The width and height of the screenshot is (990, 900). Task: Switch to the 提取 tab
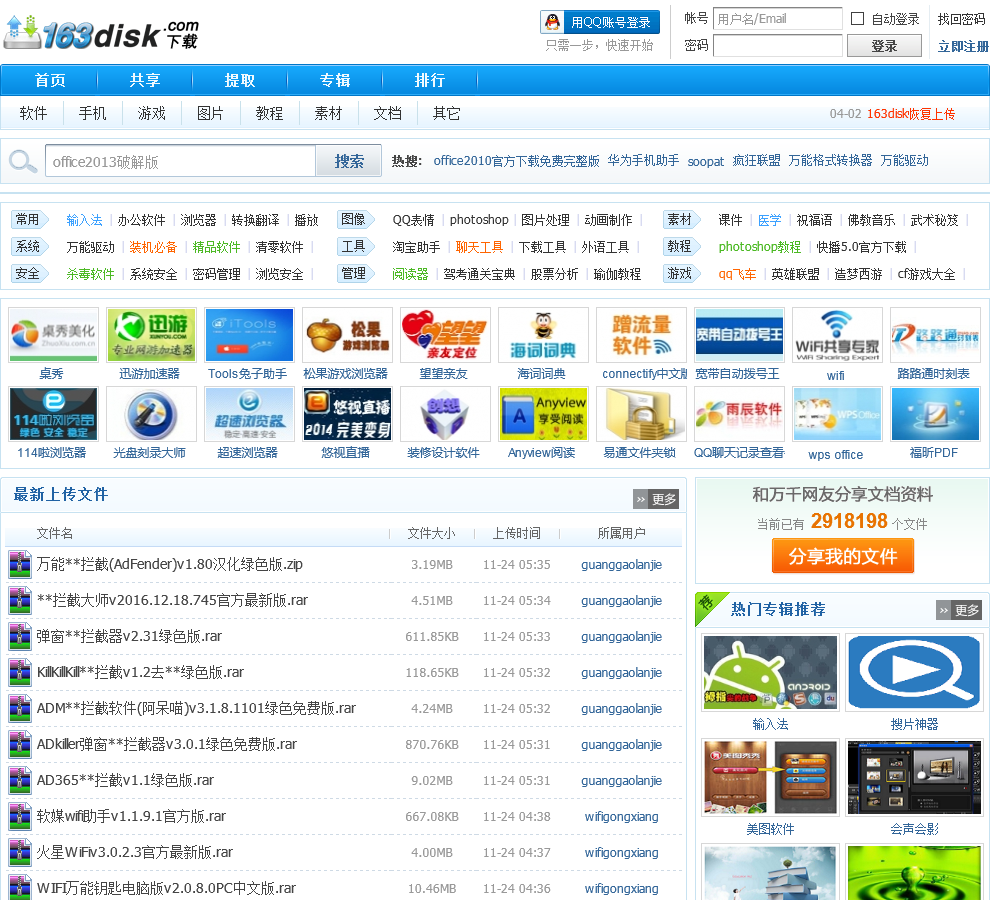coord(240,80)
